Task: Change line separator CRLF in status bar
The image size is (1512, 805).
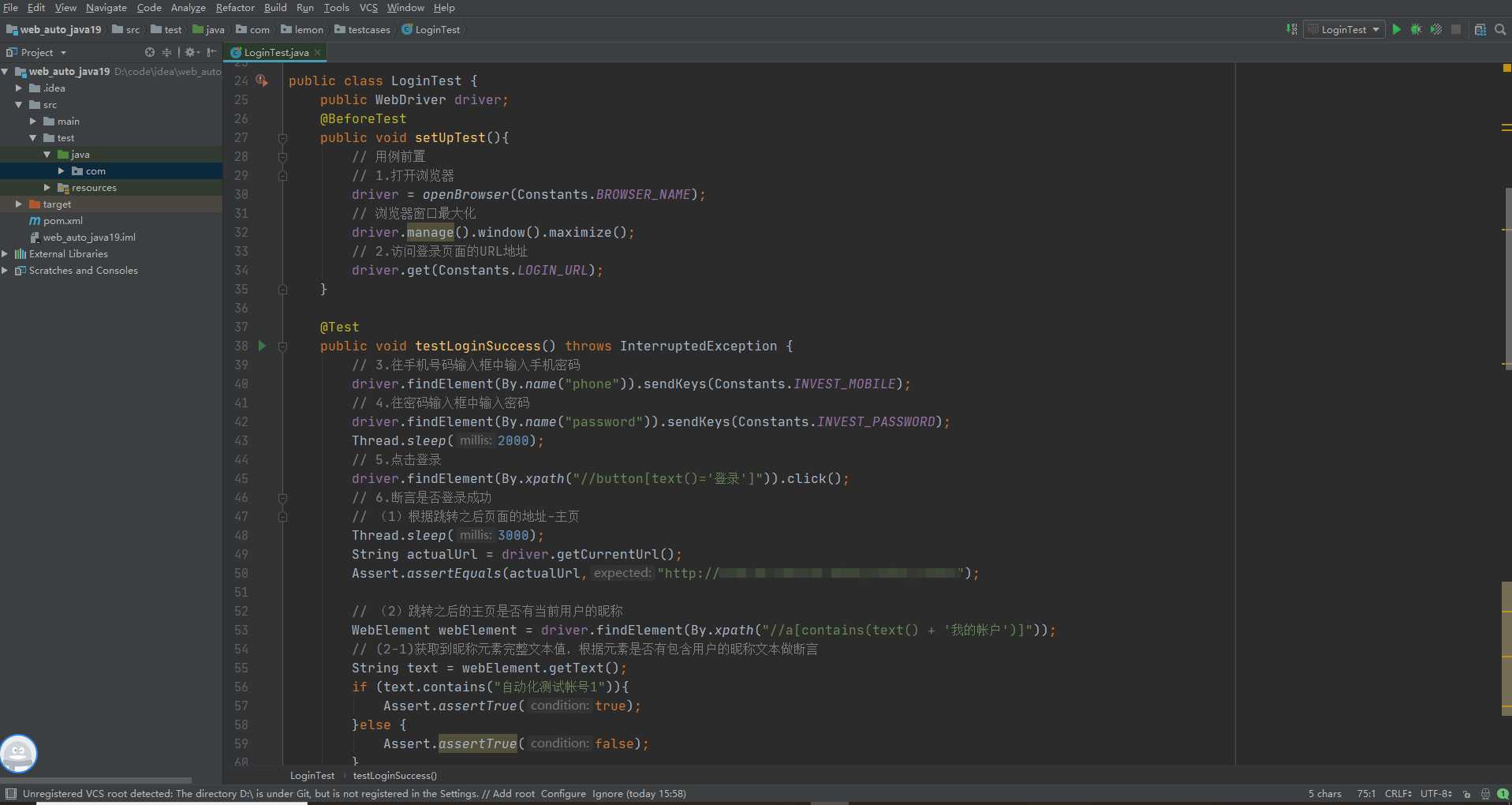Action: (1398, 794)
